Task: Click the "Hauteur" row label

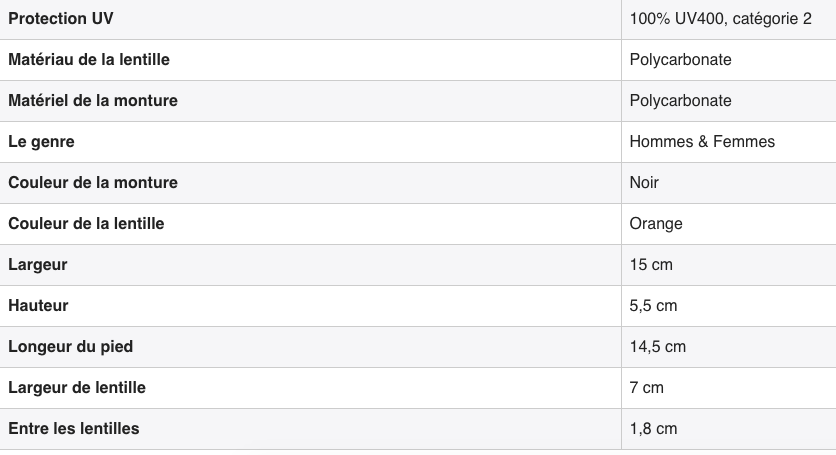Action: pos(38,306)
